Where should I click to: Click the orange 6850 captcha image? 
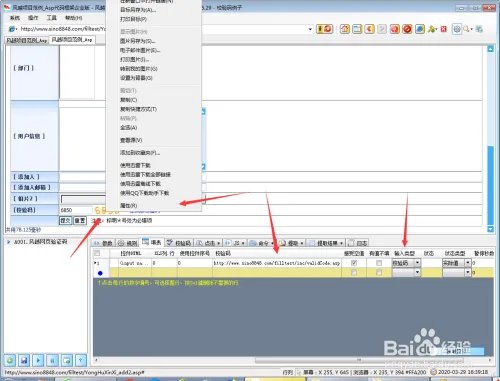[107, 211]
